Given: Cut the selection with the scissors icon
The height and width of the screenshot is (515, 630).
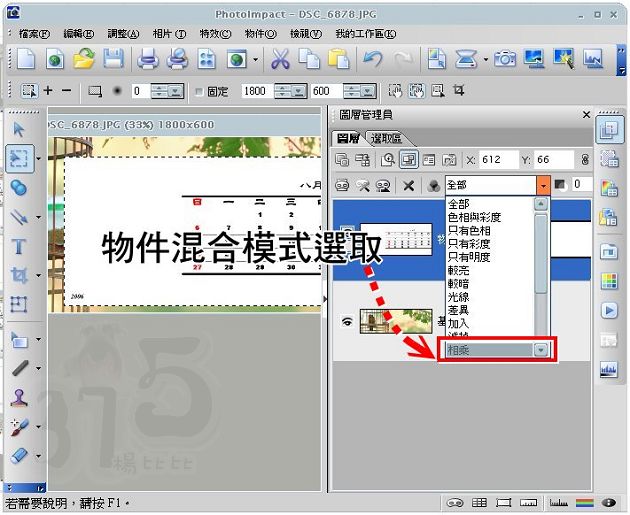Looking at the screenshot, I should click(x=280, y=59).
